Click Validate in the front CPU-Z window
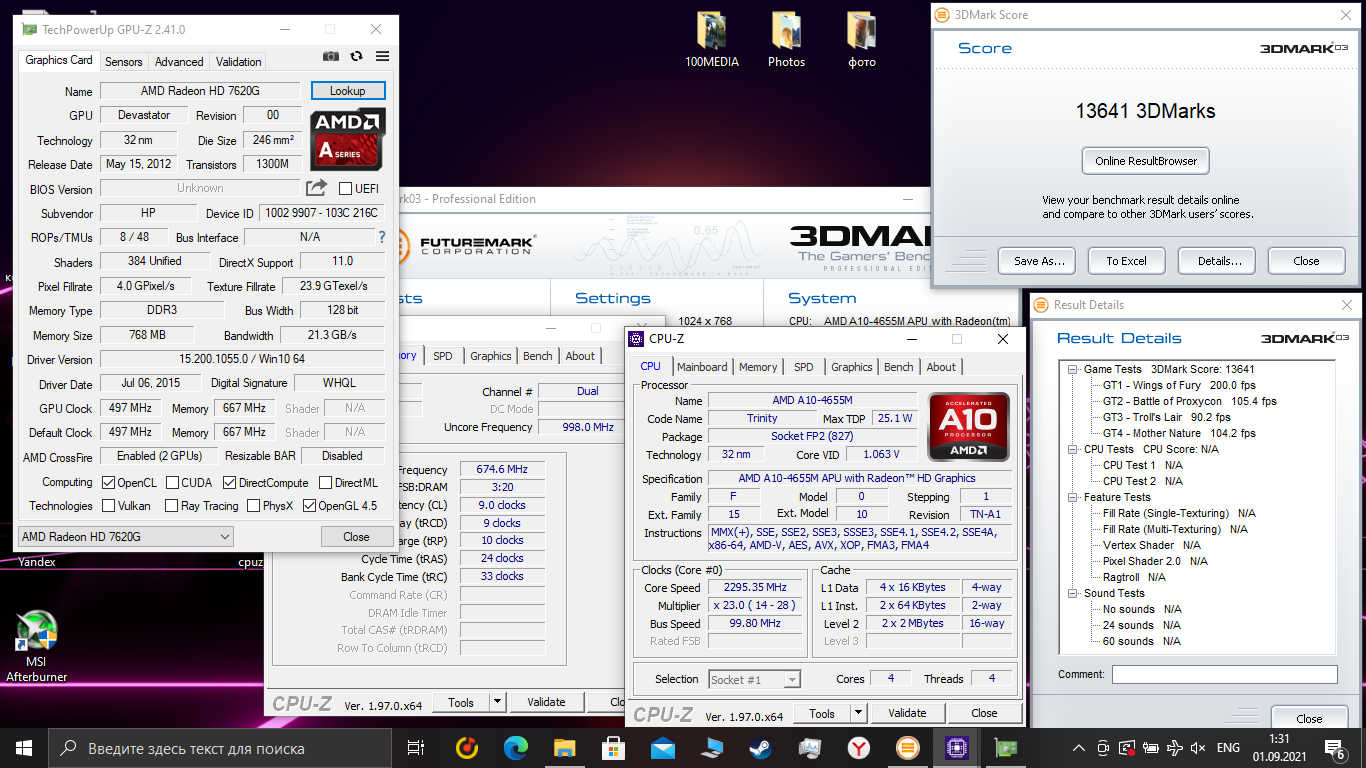This screenshot has width=1366, height=768. pos(907,713)
